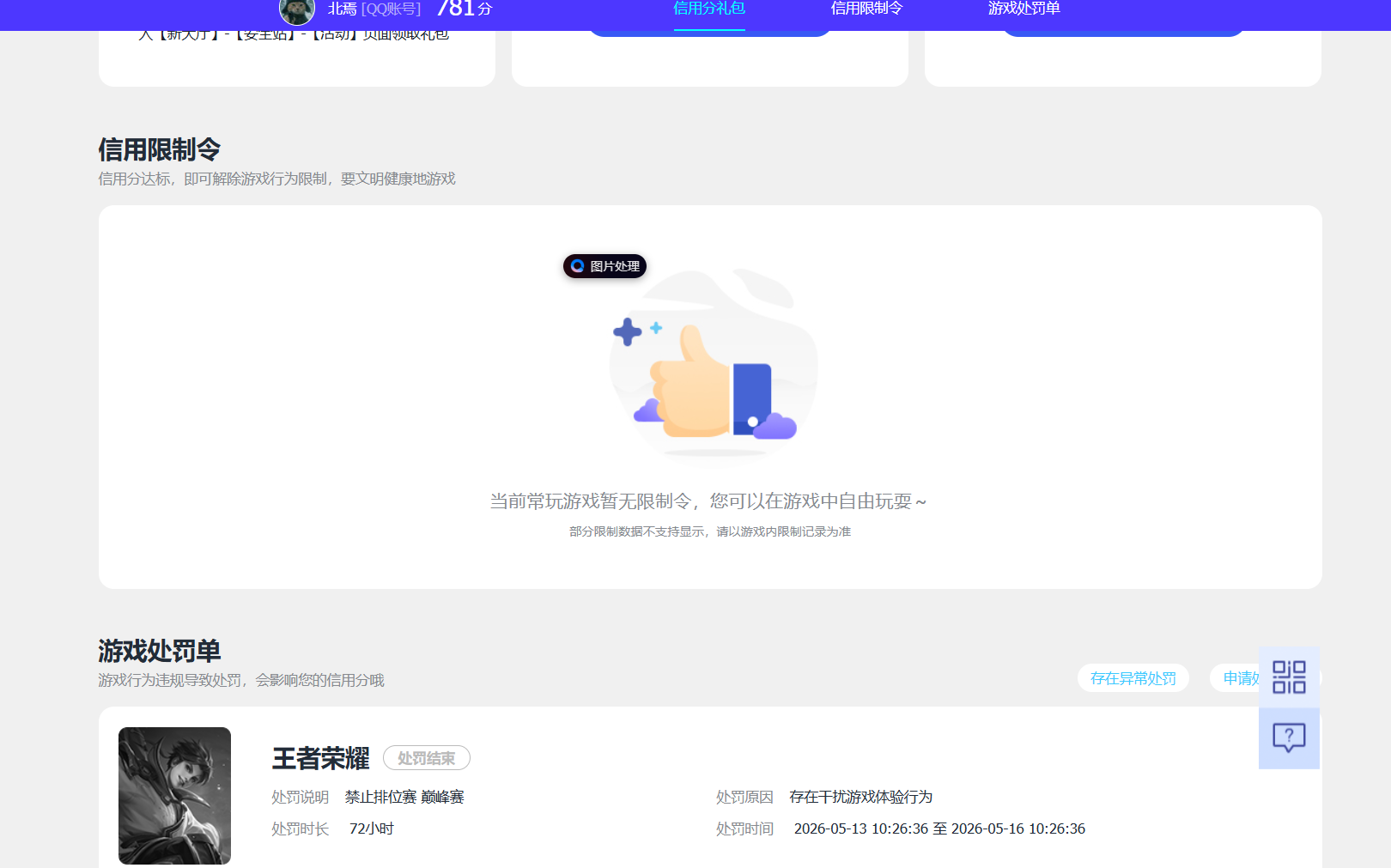Switch to 信用限制令 tab
The image size is (1391, 868).
866,9
